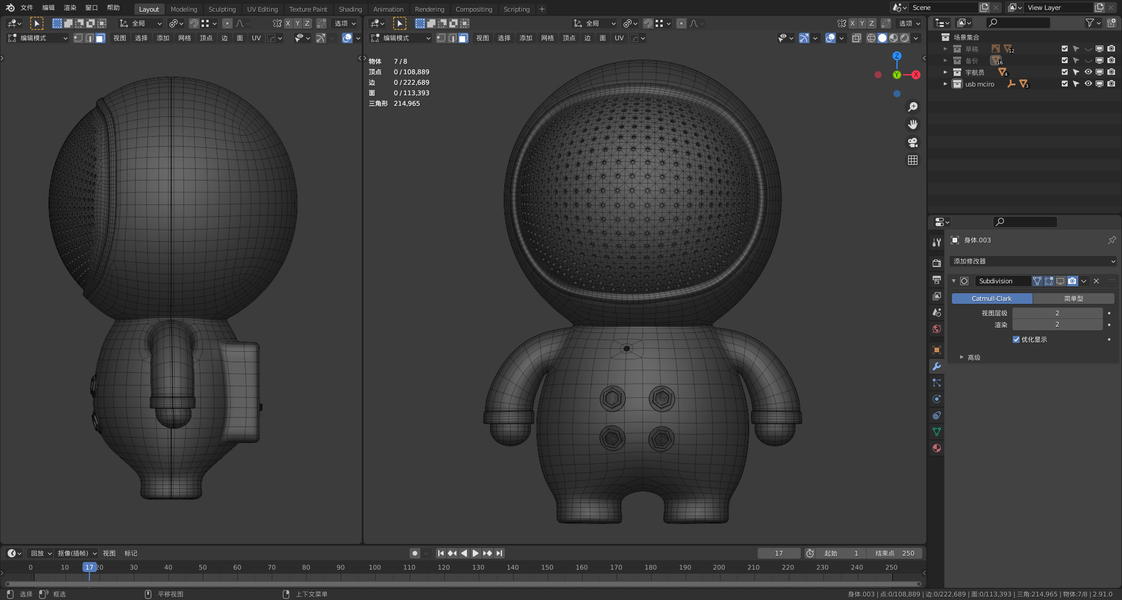Toggle Subdivision modifier display in viewport

click(x=1060, y=281)
